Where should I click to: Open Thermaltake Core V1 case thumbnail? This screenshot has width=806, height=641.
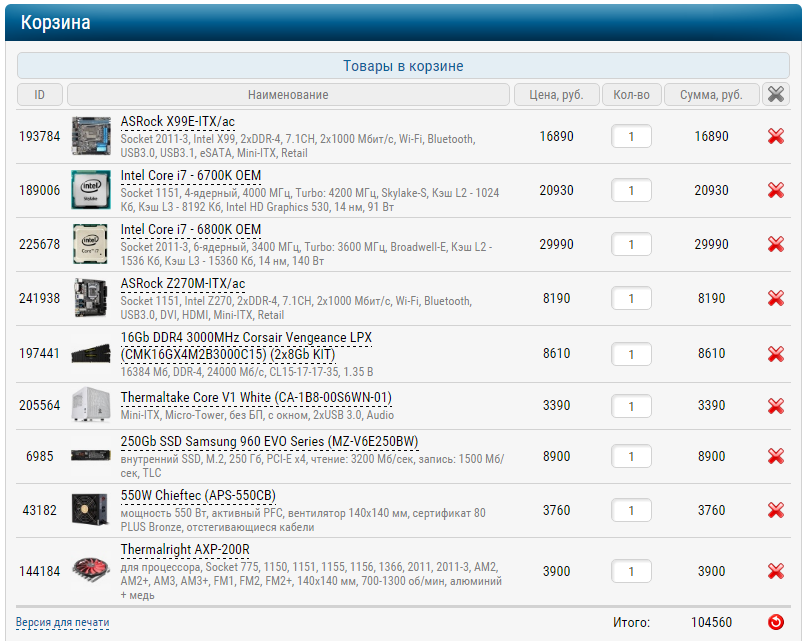tap(91, 405)
